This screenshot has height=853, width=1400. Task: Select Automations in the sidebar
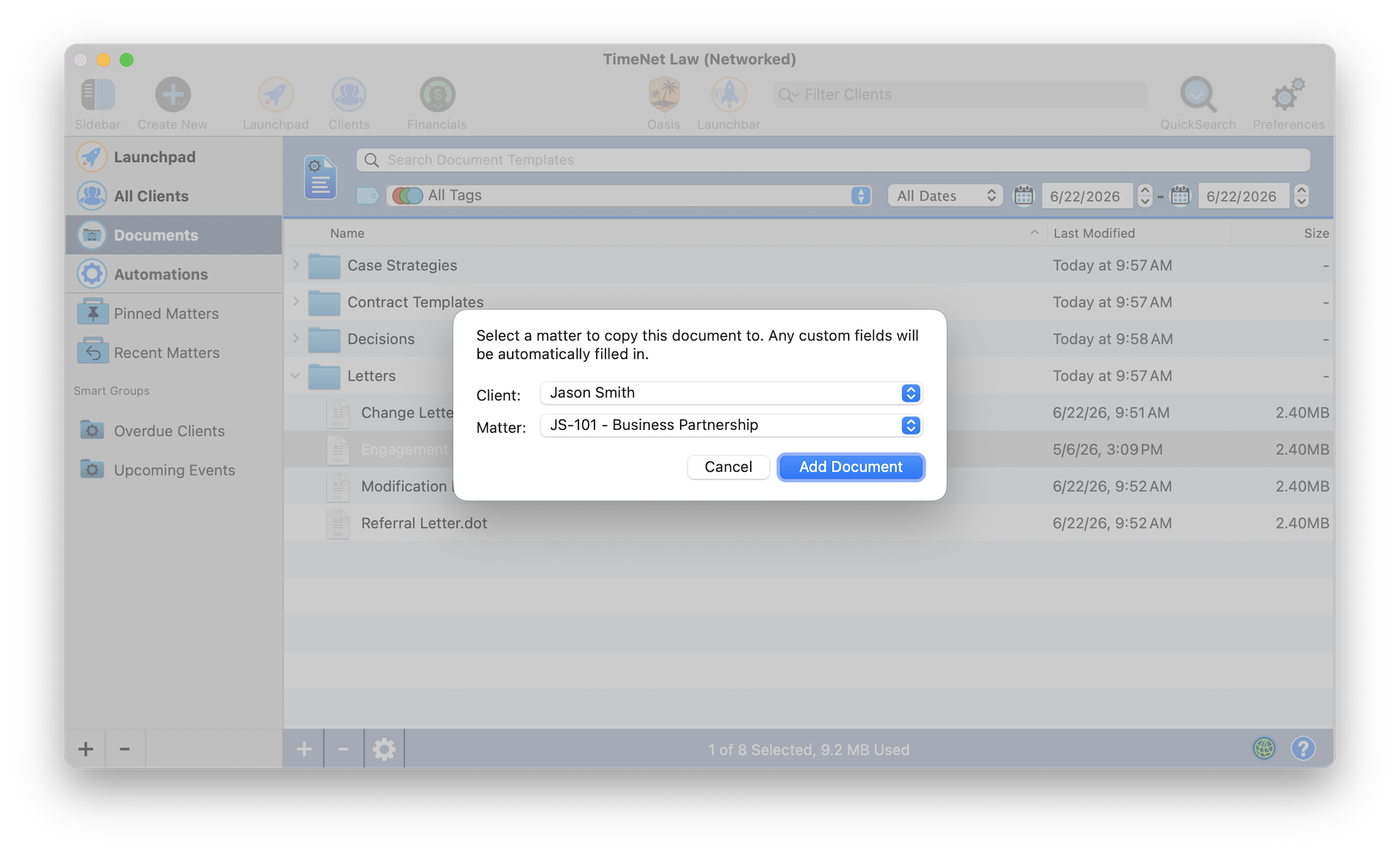coord(173,274)
